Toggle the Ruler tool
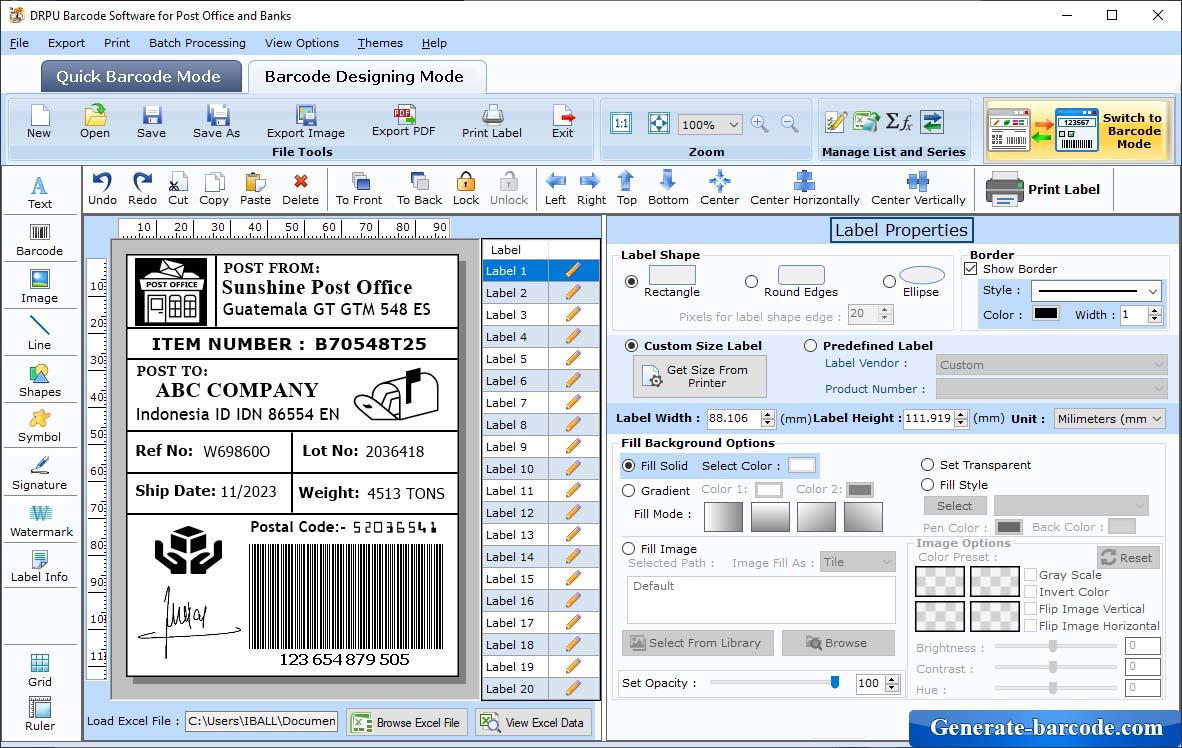The image size is (1182, 748). (40, 714)
